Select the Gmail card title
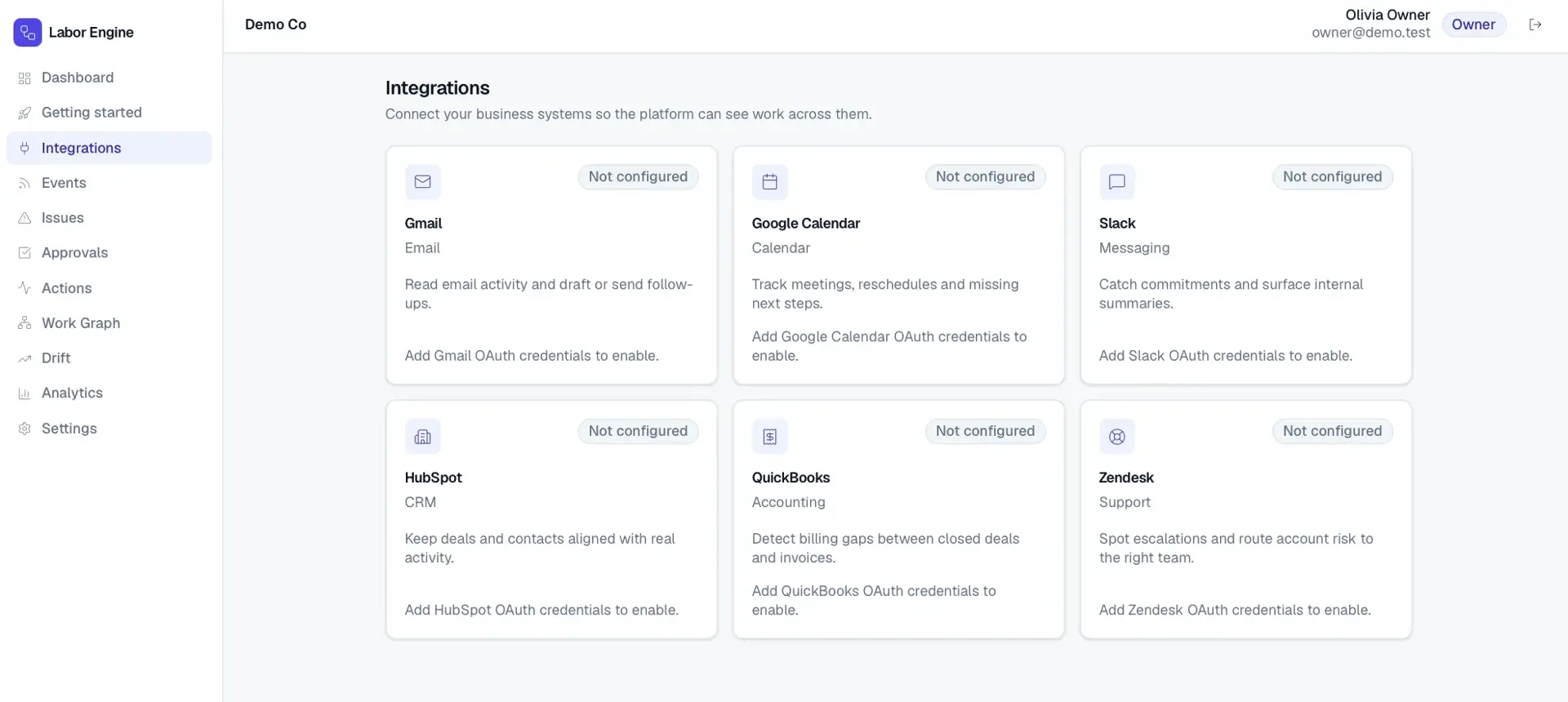The width and height of the screenshot is (1568, 702). click(x=423, y=224)
